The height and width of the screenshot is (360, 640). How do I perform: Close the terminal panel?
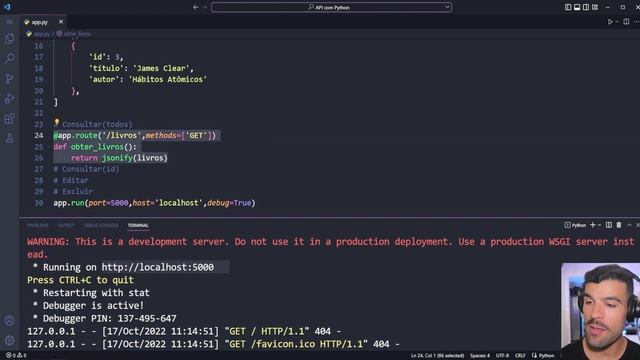coord(638,225)
